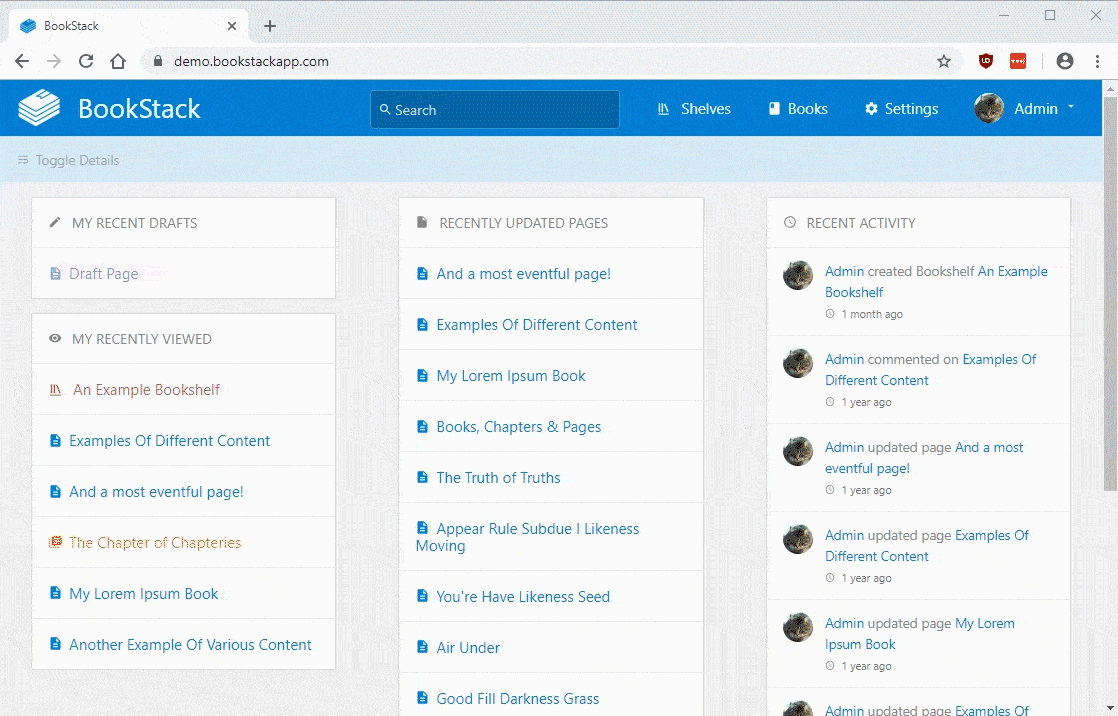The height and width of the screenshot is (716, 1118).
Task: Open Appear Rule Subdue I Likeness Moving
Action: 528,537
